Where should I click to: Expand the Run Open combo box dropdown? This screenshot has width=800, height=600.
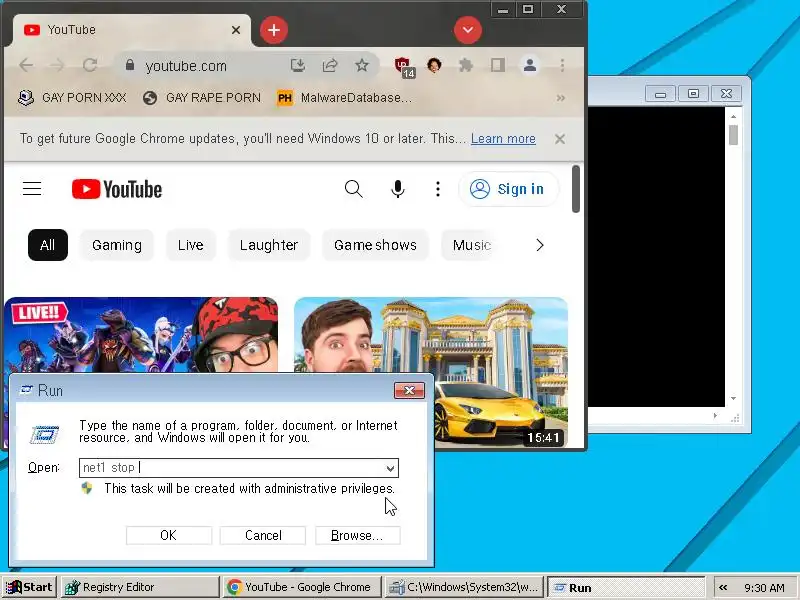pyautogui.click(x=390, y=468)
